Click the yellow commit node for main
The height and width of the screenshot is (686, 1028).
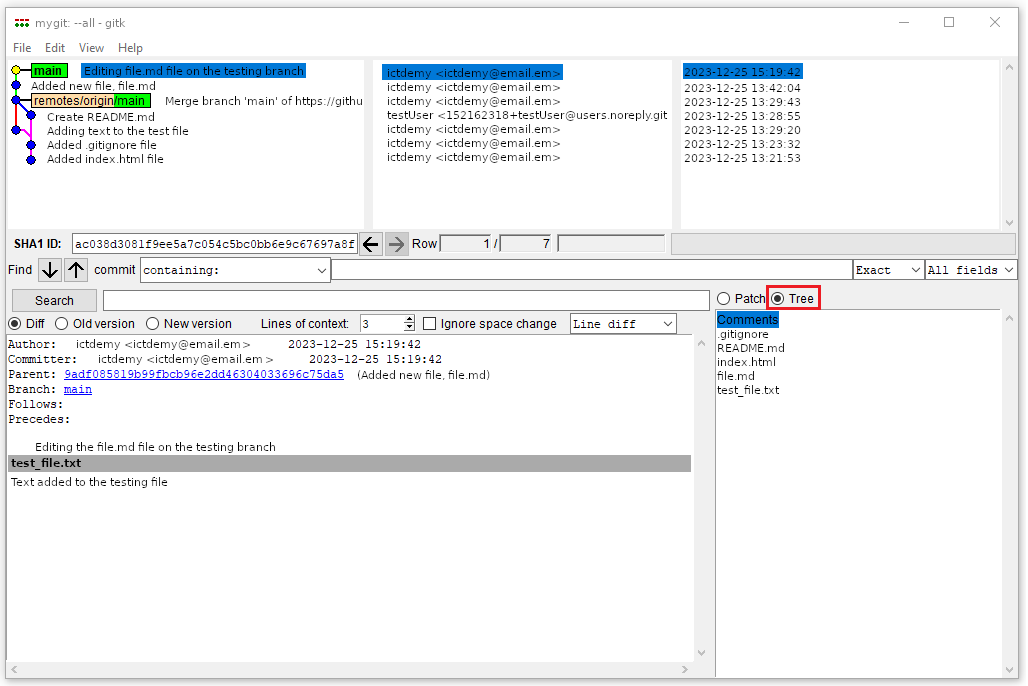point(16,71)
